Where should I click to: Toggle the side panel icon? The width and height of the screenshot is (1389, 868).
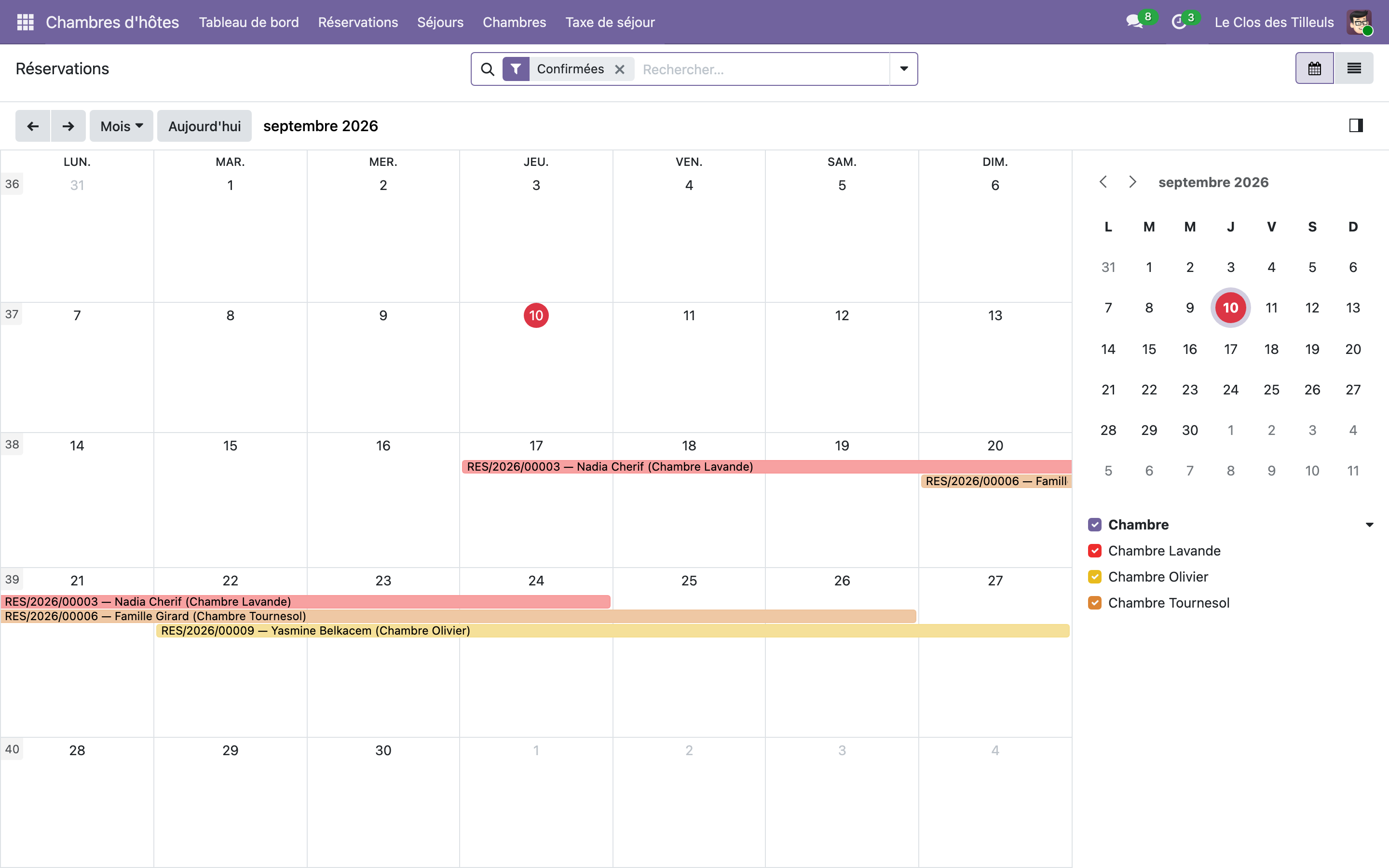pyautogui.click(x=1356, y=125)
